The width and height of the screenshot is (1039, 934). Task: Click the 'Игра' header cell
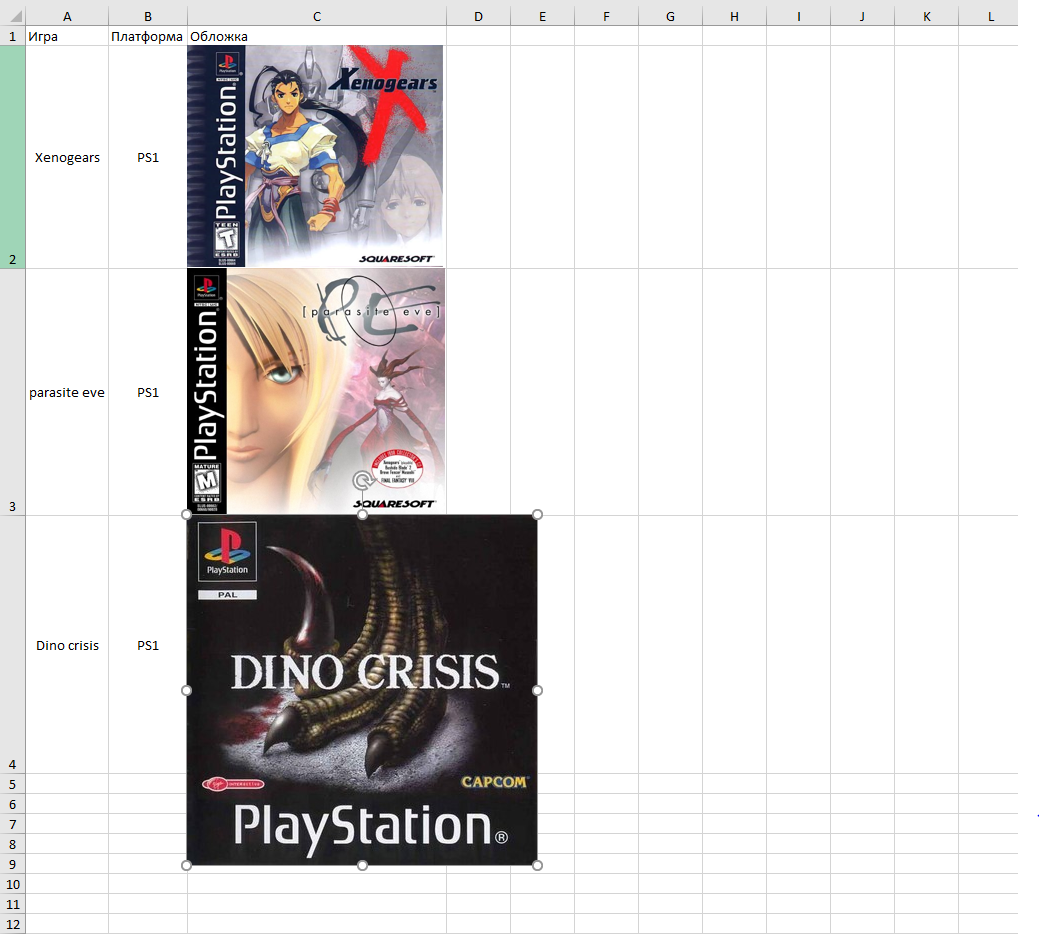[67, 36]
